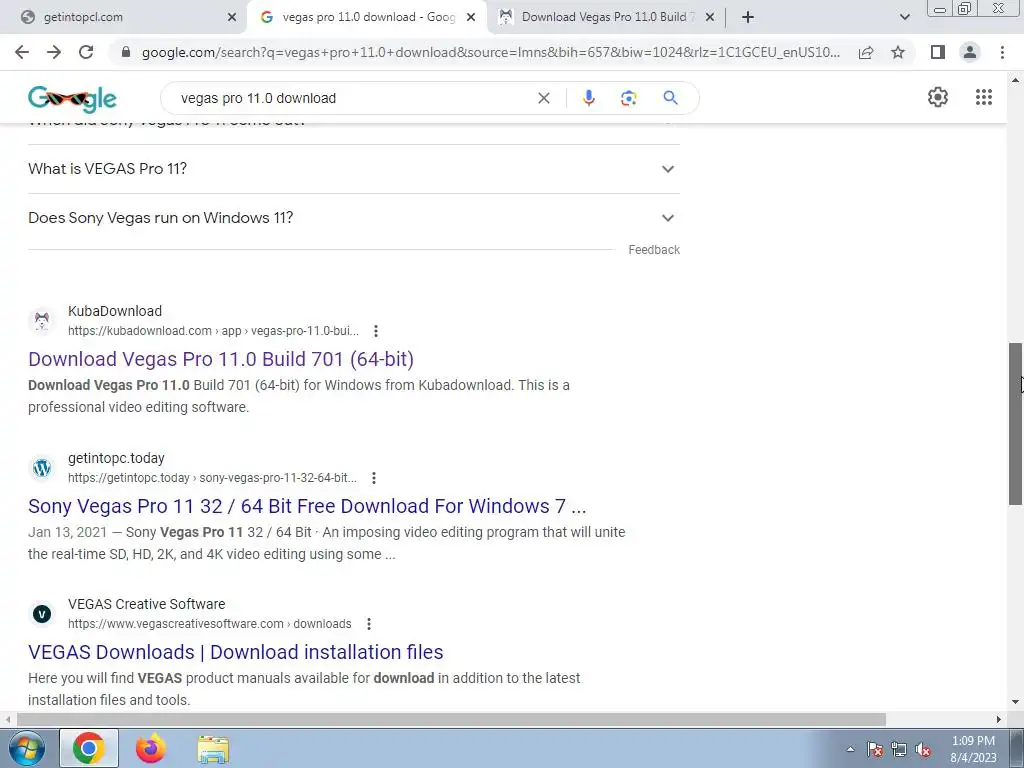
Task: Close the getintopcl.com tab
Action: [232, 17]
